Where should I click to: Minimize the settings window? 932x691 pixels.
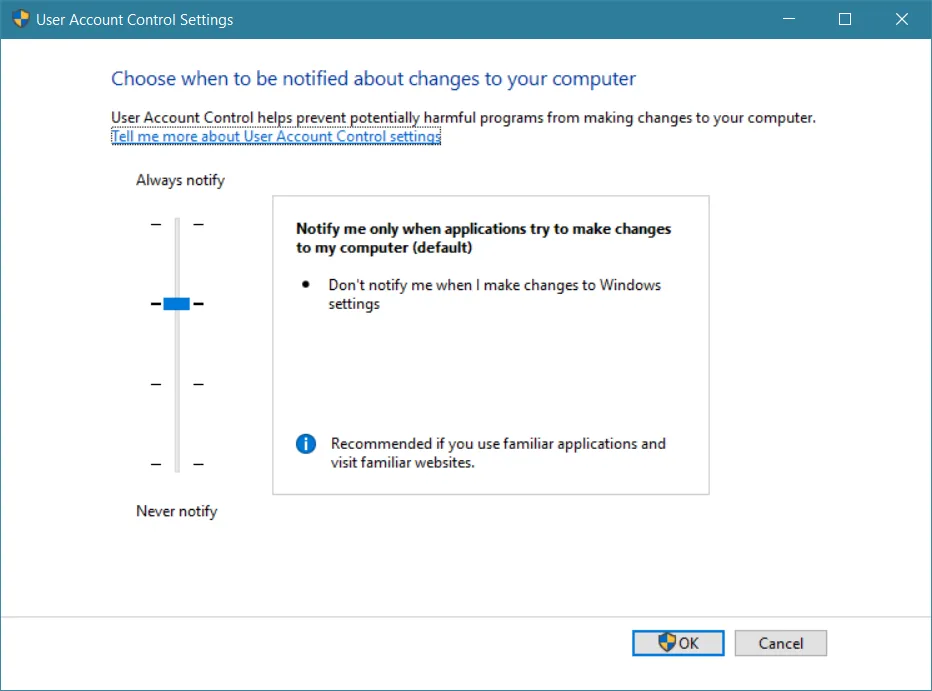tap(789, 19)
